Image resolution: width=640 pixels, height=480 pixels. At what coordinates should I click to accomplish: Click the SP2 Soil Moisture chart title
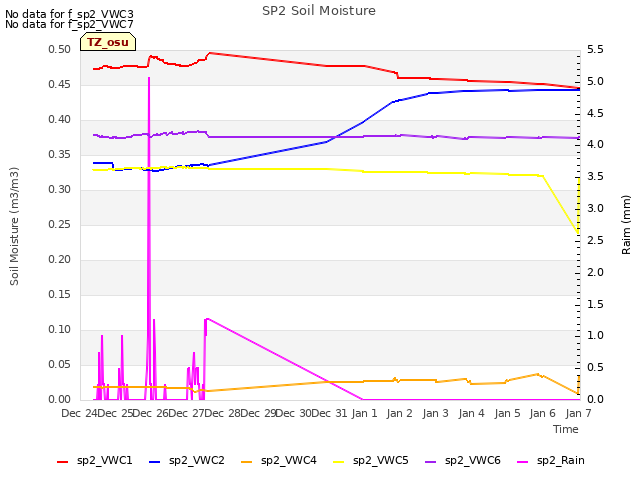[319, 11]
